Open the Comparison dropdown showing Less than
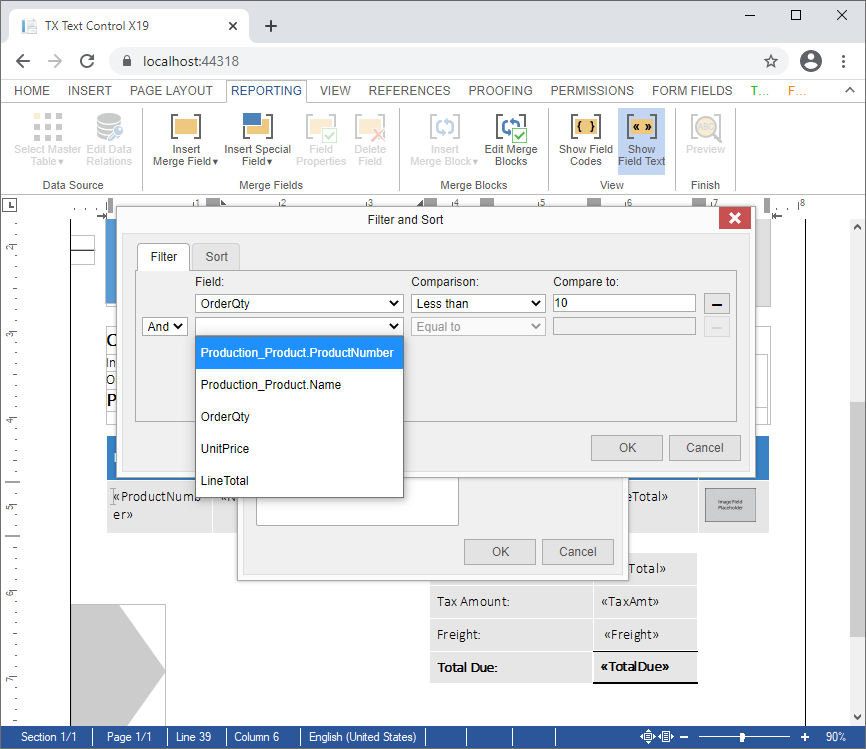The width and height of the screenshot is (866, 749). pyautogui.click(x=477, y=302)
